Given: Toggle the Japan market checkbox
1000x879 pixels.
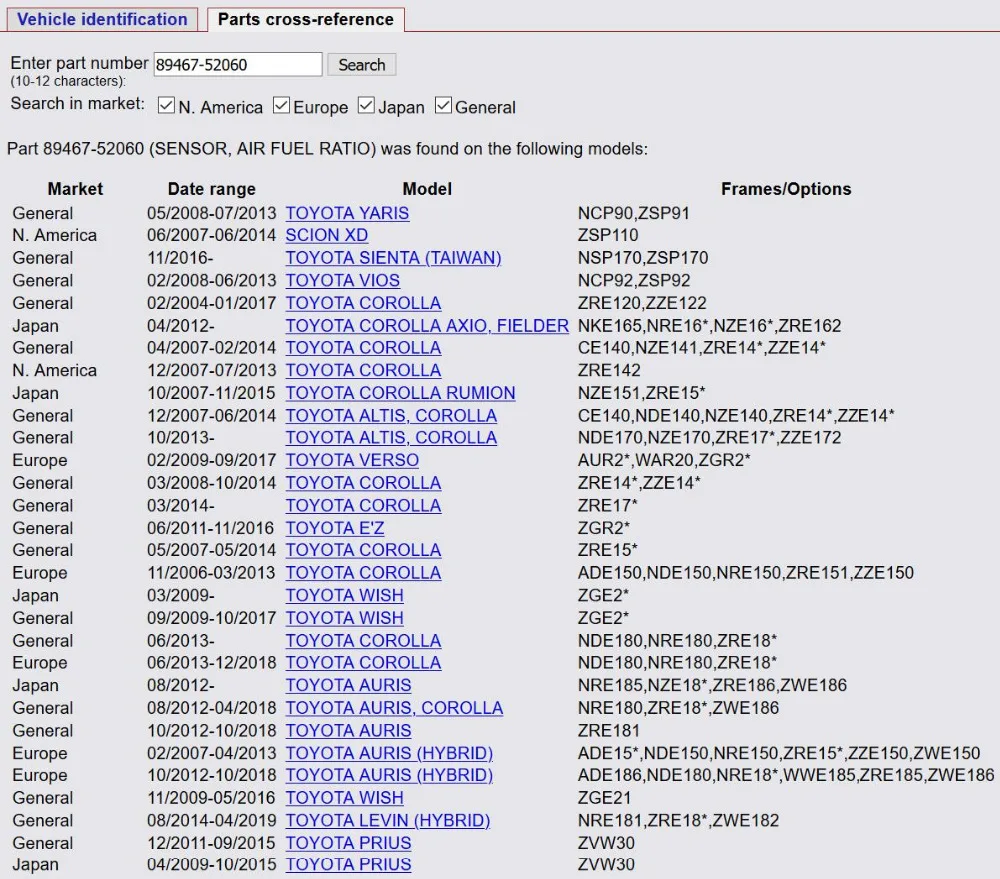Looking at the screenshot, I should click(x=366, y=105).
